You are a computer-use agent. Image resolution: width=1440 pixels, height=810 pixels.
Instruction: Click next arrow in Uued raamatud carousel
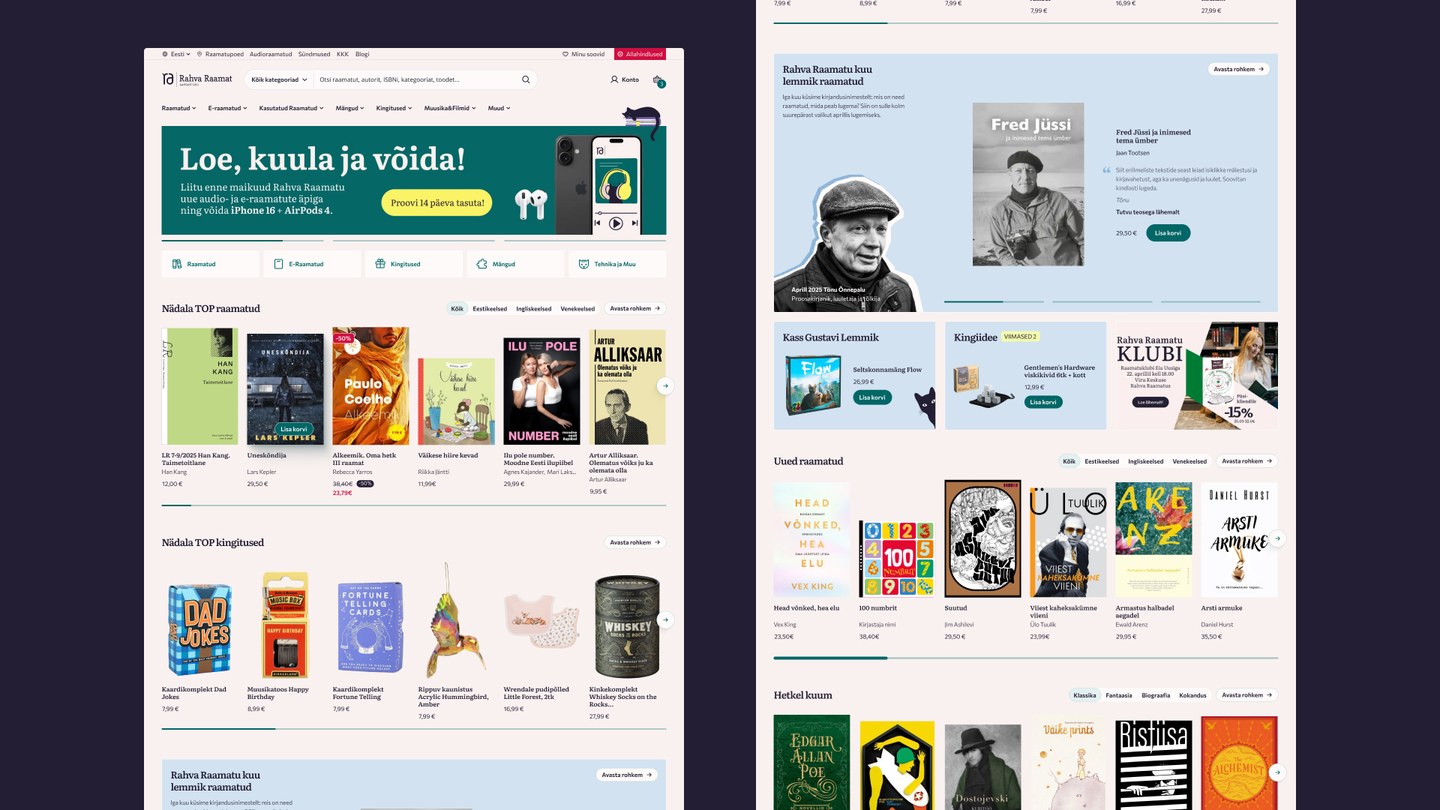[x=1277, y=539]
